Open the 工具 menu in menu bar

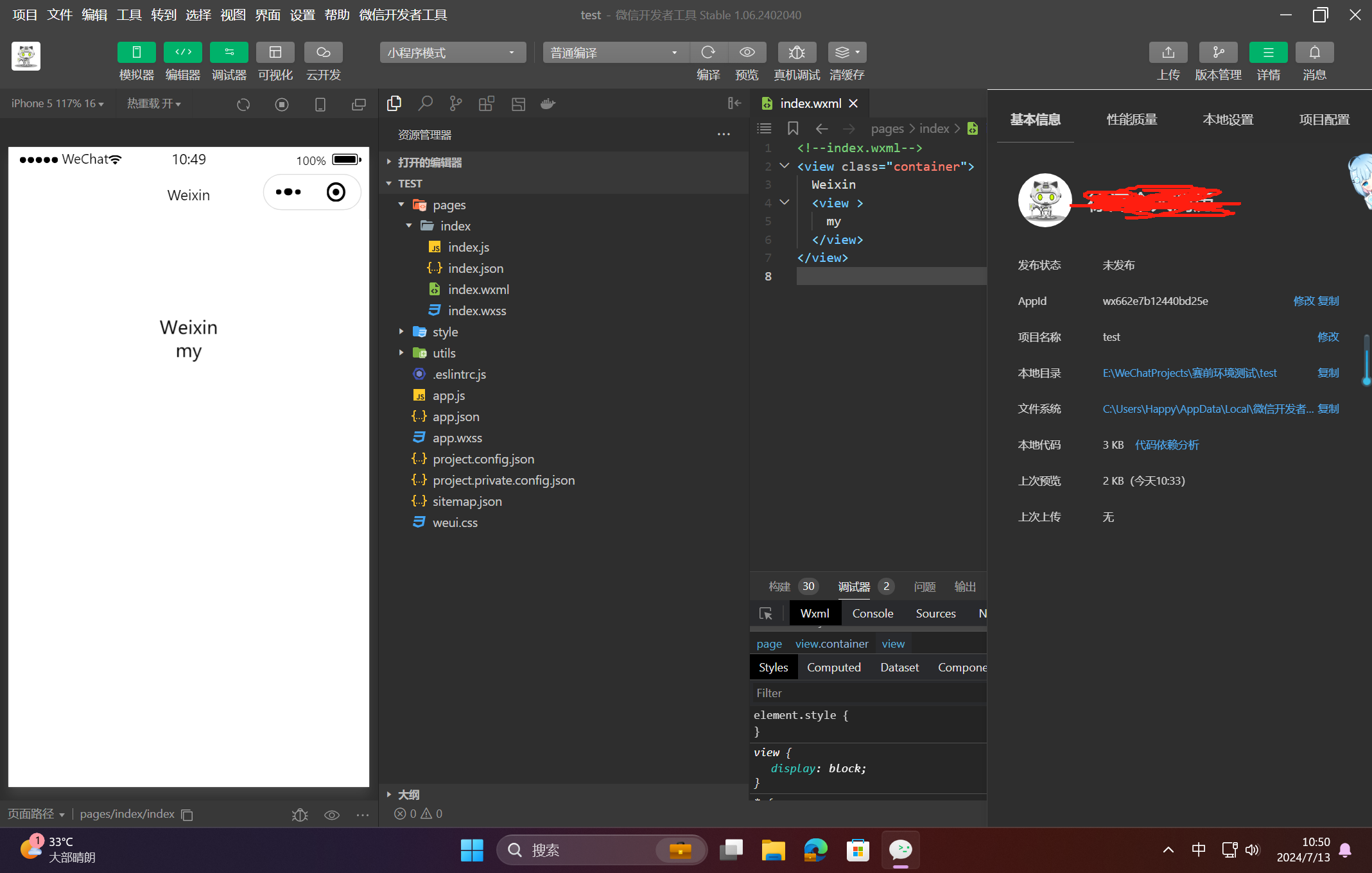click(x=128, y=15)
